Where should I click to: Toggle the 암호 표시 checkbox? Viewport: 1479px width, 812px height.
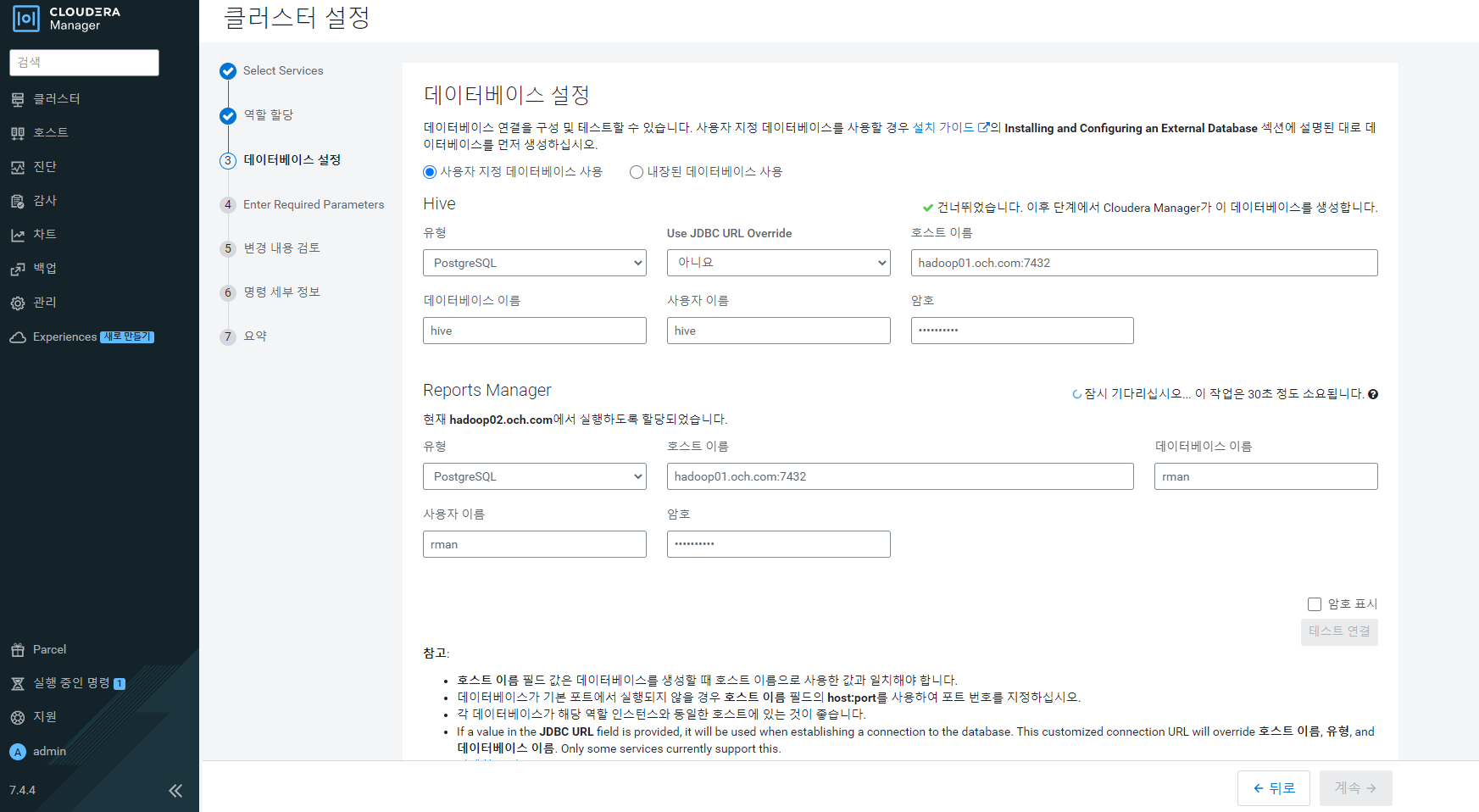1315,604
